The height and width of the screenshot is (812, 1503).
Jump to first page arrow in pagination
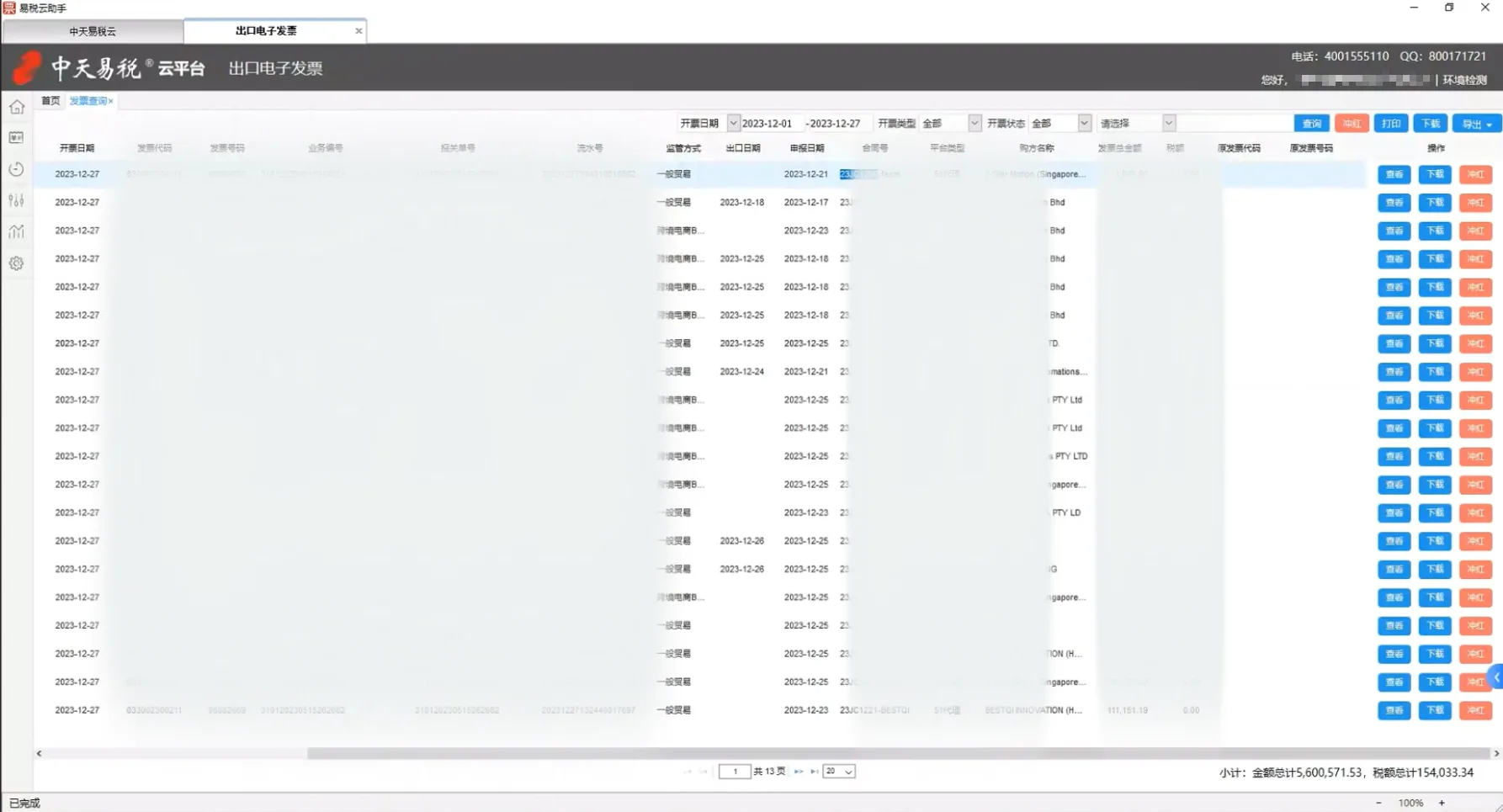click(688, 772)
